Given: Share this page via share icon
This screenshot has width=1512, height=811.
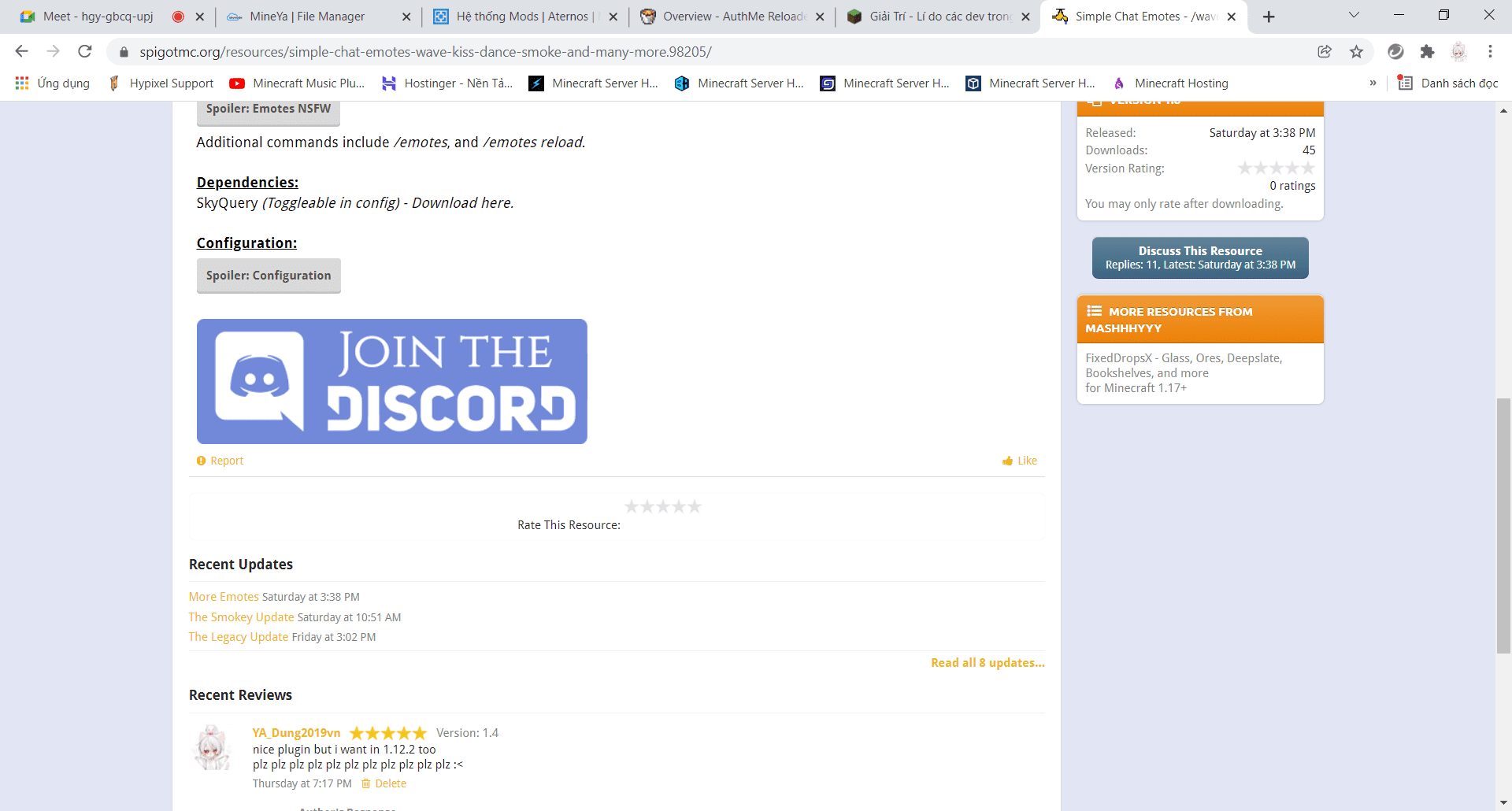Looking at the screenshot, I should pyautogui.click(x=1325, y=51).
